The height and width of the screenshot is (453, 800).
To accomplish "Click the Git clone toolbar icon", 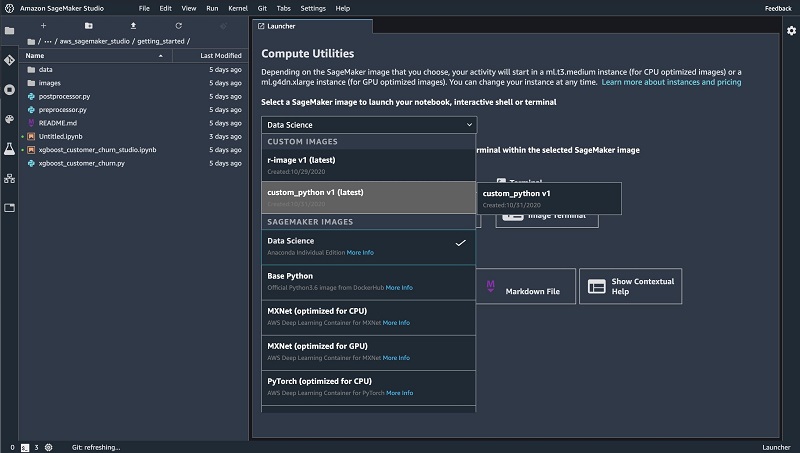I will 223,26.
